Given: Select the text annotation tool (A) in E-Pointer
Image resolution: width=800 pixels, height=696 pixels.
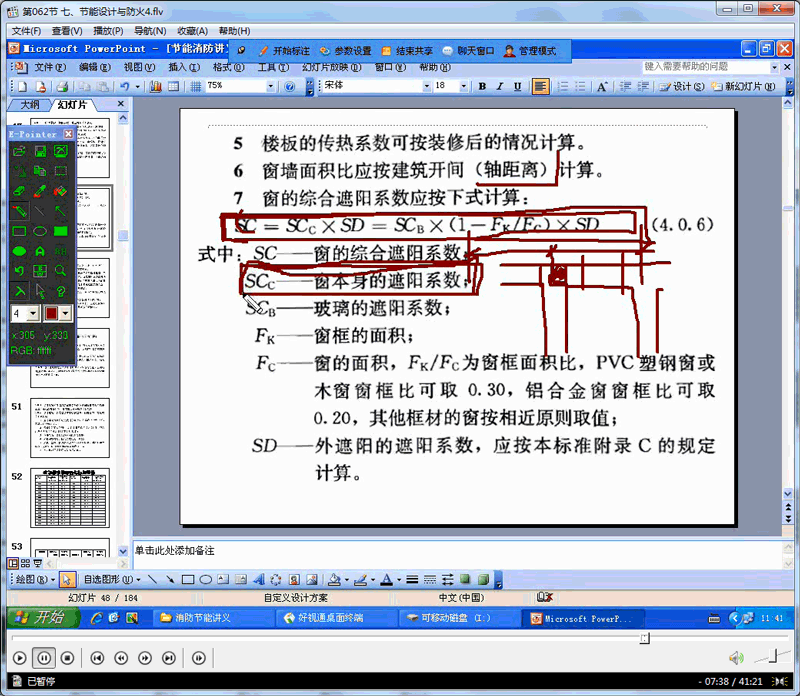Looking at the screenshot, I should pos(39,251).
